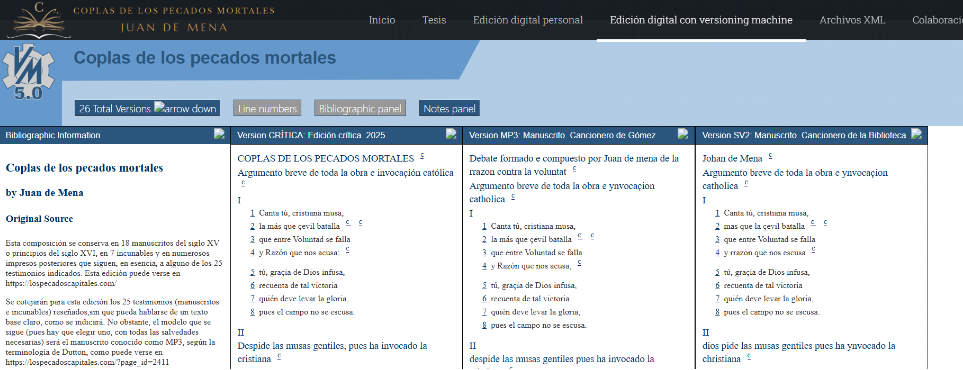
Task: Open the Colaboracio... menu item
Action: pyautogui.click(x=937, y=20)
